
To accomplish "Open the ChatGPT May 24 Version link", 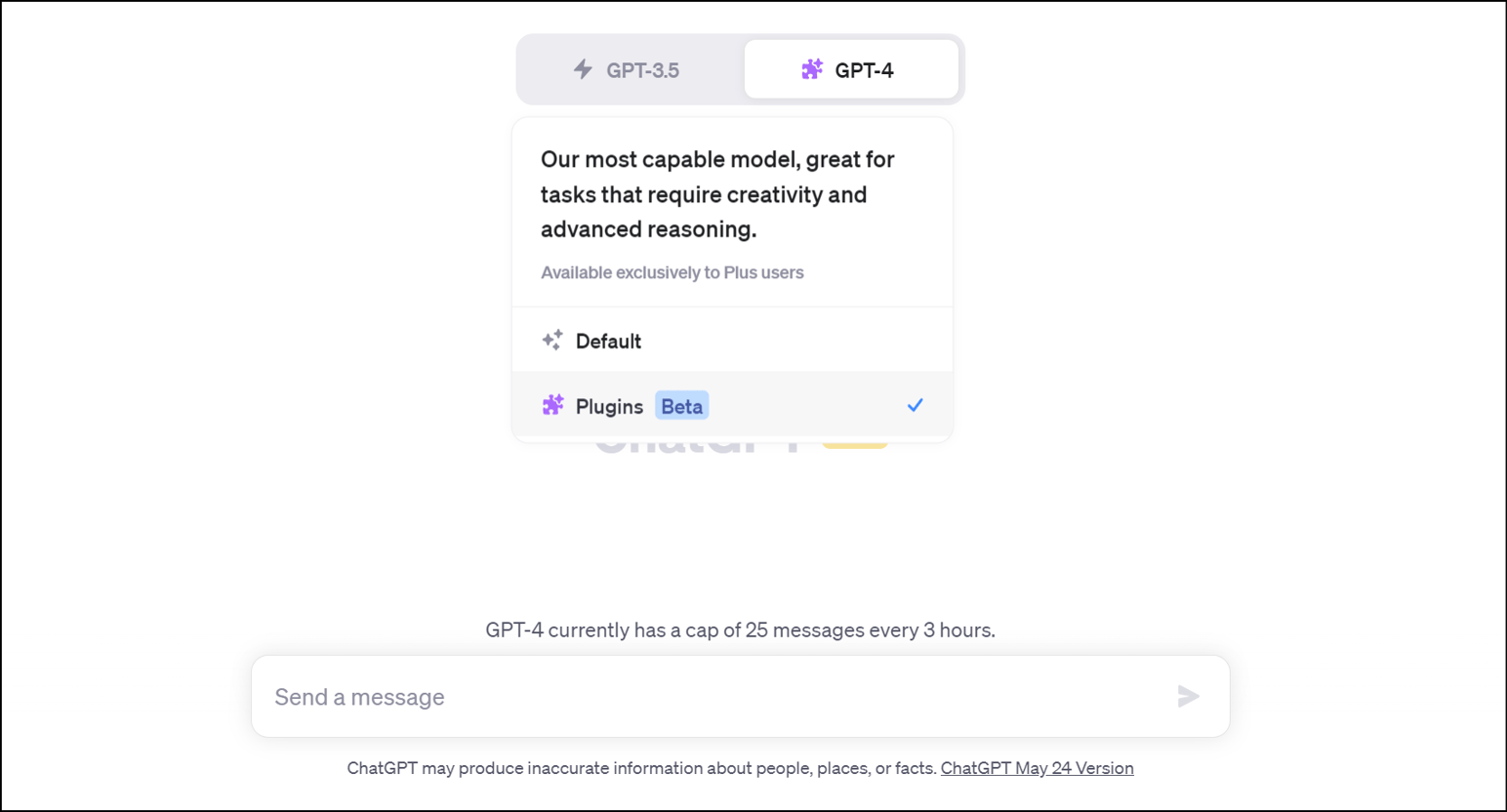I will click(1037, 768).
